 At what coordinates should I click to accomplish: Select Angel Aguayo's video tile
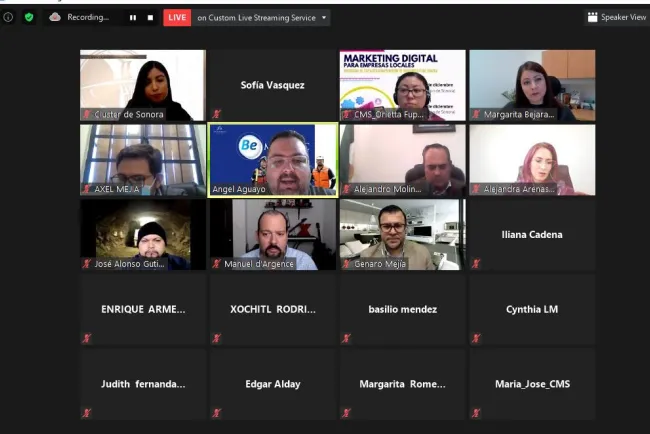click(x=272, y=158)
